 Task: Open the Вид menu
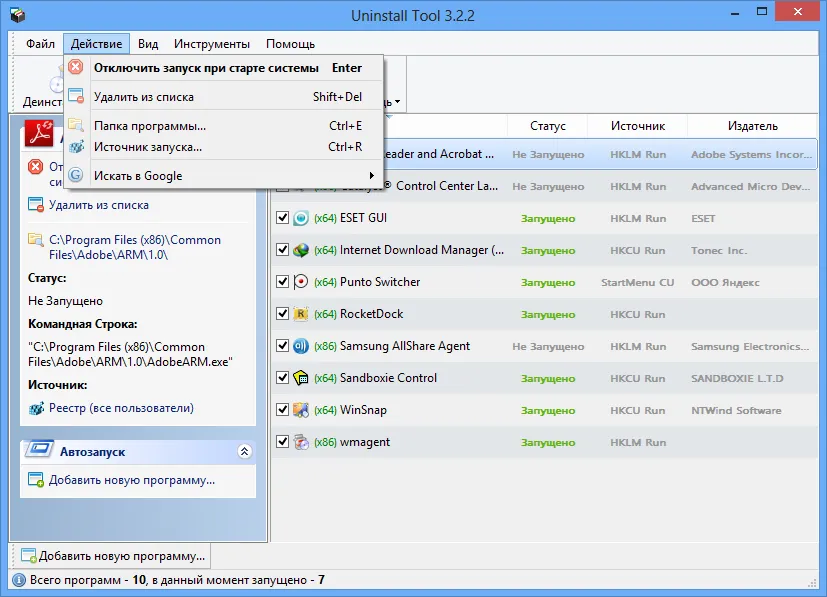click(x=148, y=44)
